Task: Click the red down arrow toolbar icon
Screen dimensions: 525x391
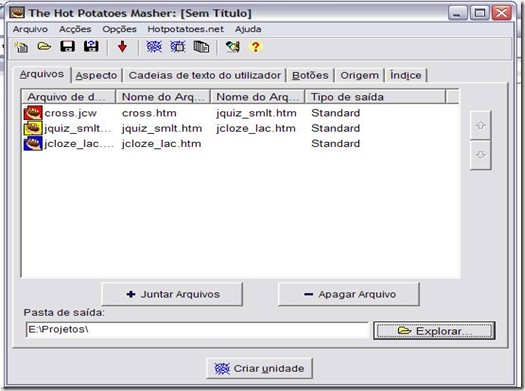Action: point(123,47)
